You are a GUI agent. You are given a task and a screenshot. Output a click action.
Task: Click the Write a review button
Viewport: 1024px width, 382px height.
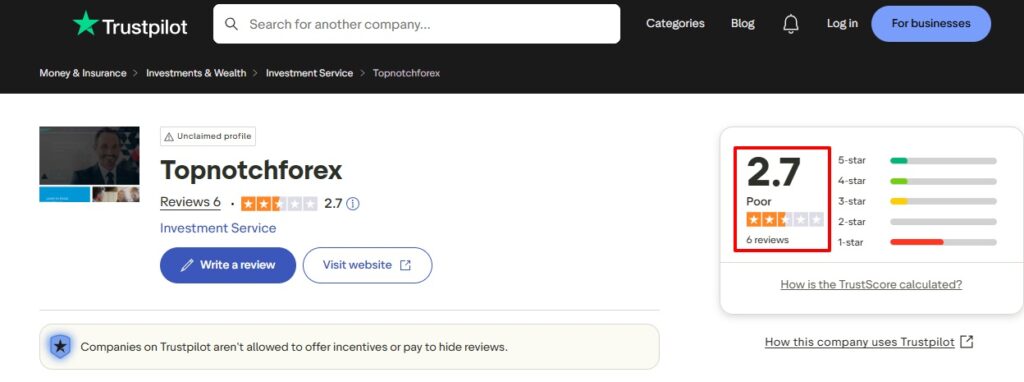click(228, 265)
